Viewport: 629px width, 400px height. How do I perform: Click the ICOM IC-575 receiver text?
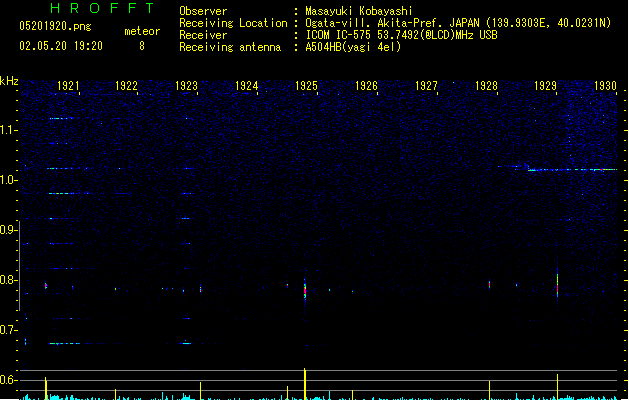pos(401,35)
